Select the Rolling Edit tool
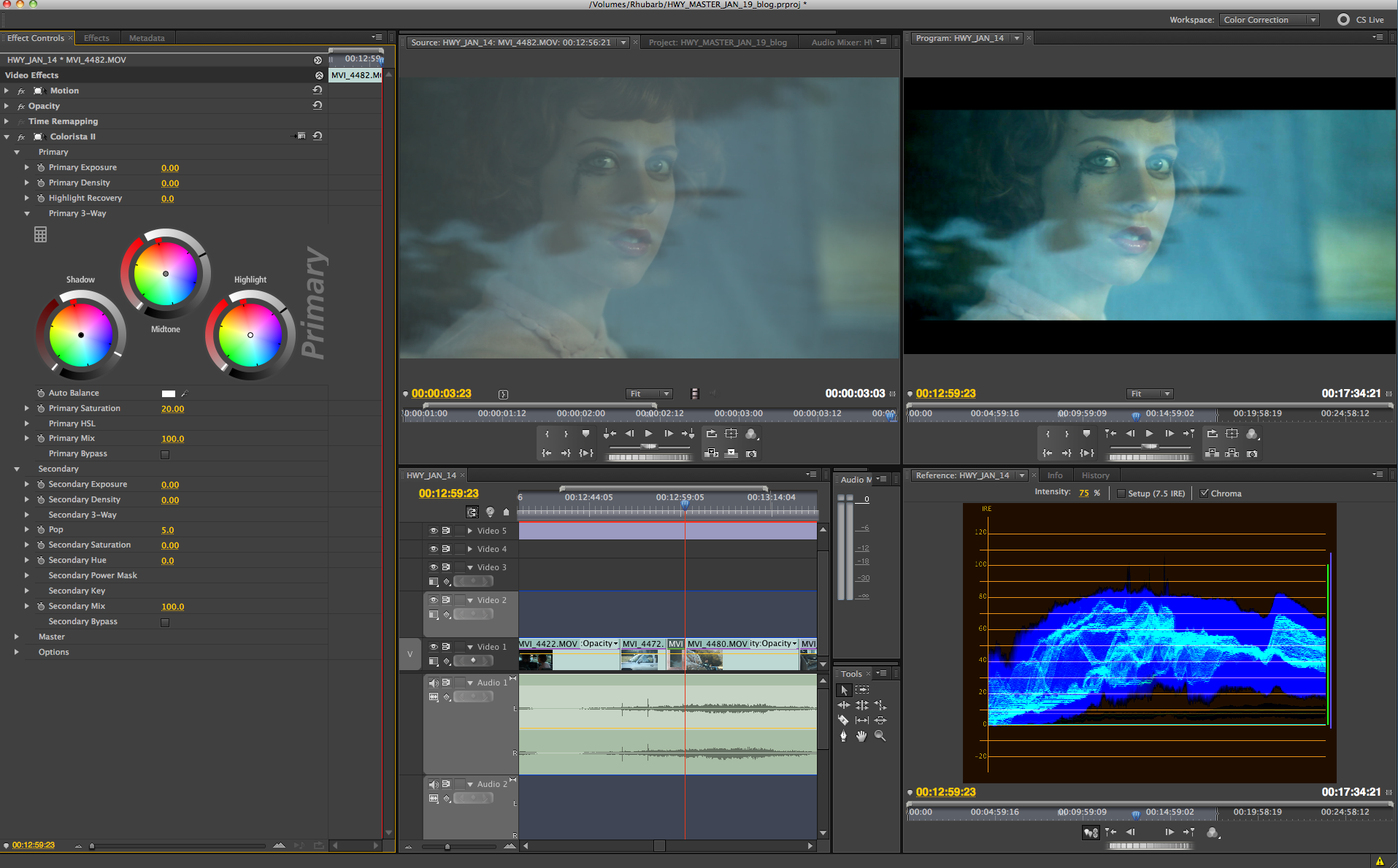 pyautogui.click(x=862, y=705)
